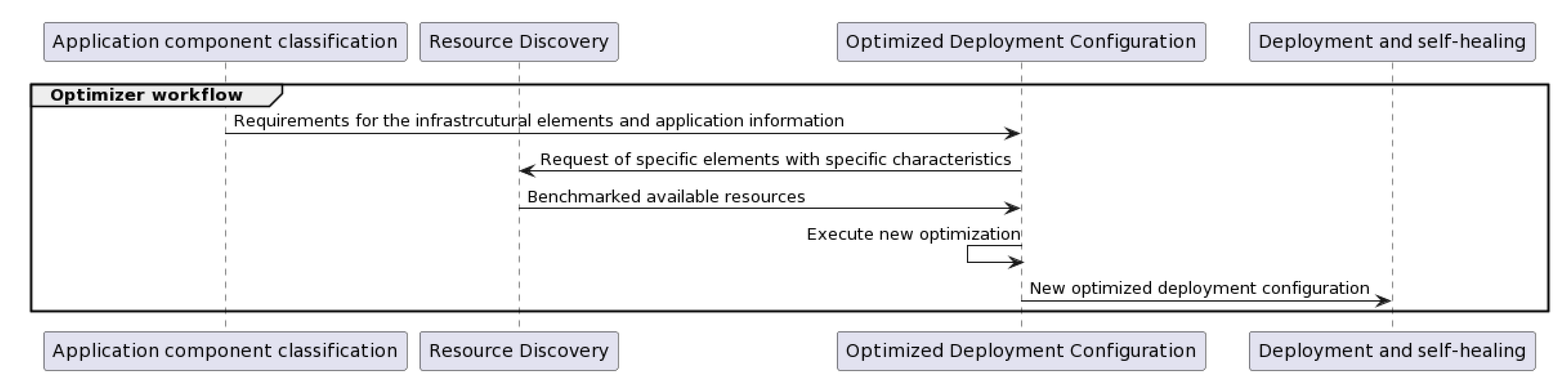Select the Requirements for the infrastructural elements message text
This screenshot has width=1568, height=388.
pos(539,121)
